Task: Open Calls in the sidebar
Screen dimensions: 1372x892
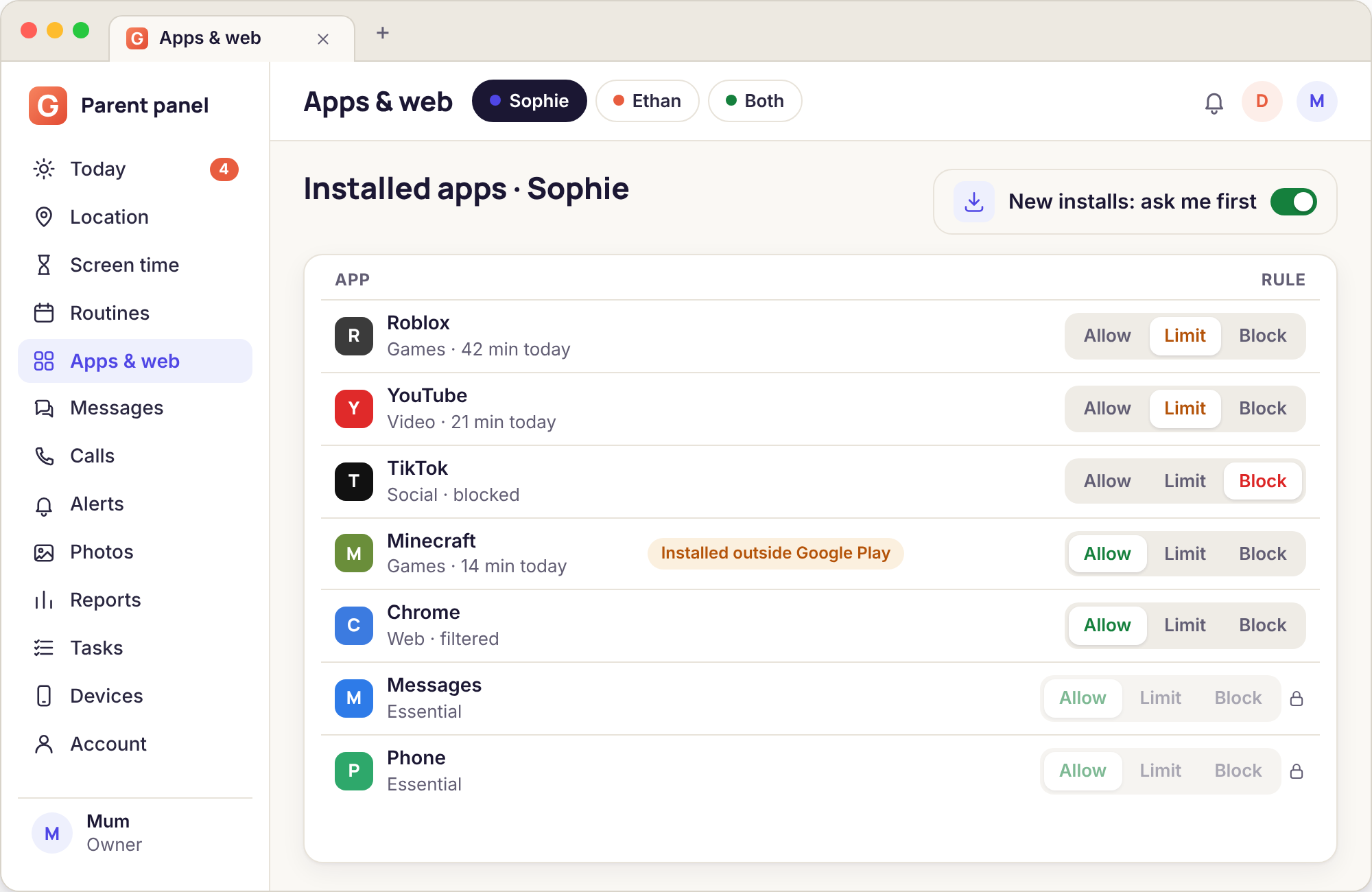Action: pos(135,456)
